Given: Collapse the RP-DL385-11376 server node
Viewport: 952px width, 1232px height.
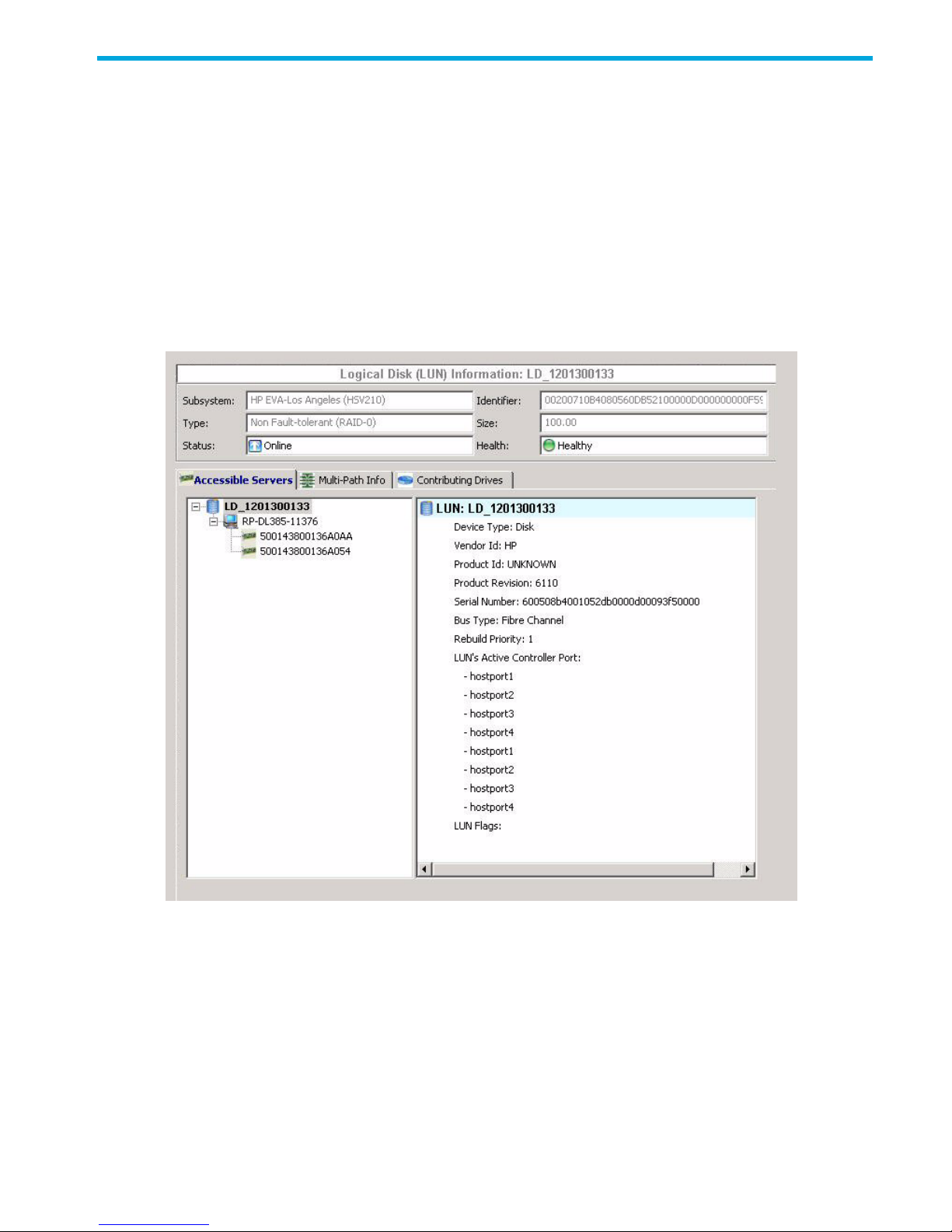Looking at the screenshot, I should point(214,522).
